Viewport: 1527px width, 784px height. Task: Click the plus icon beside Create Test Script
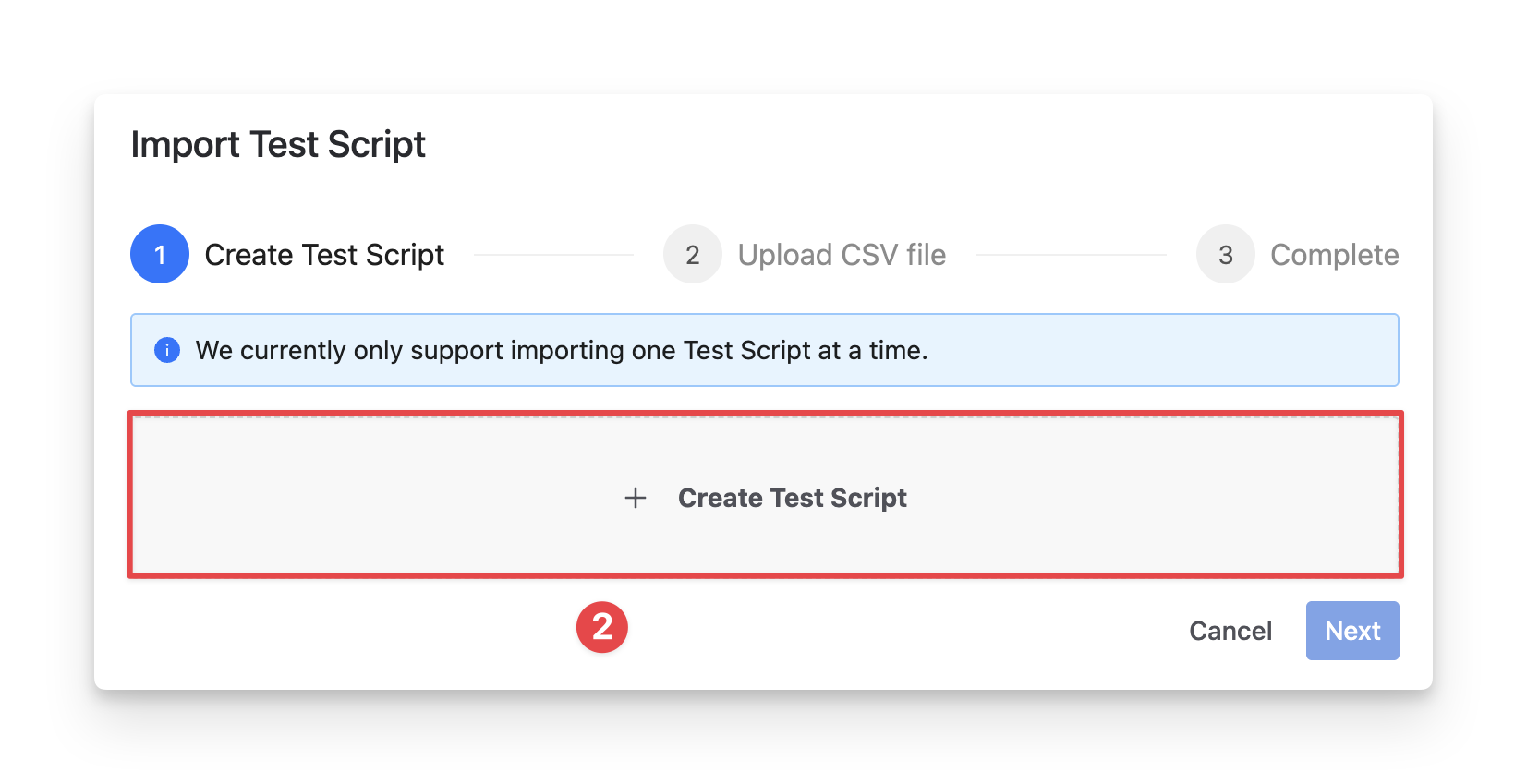(x=636, y=498)
